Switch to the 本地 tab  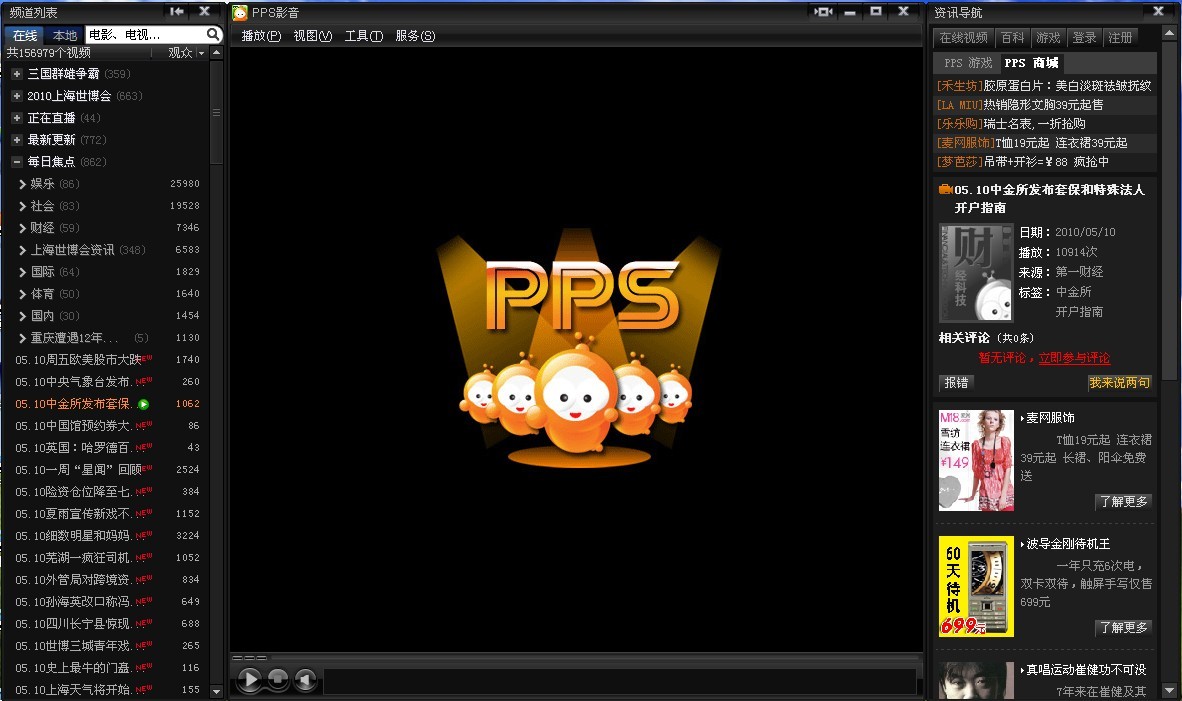[65, 35]
